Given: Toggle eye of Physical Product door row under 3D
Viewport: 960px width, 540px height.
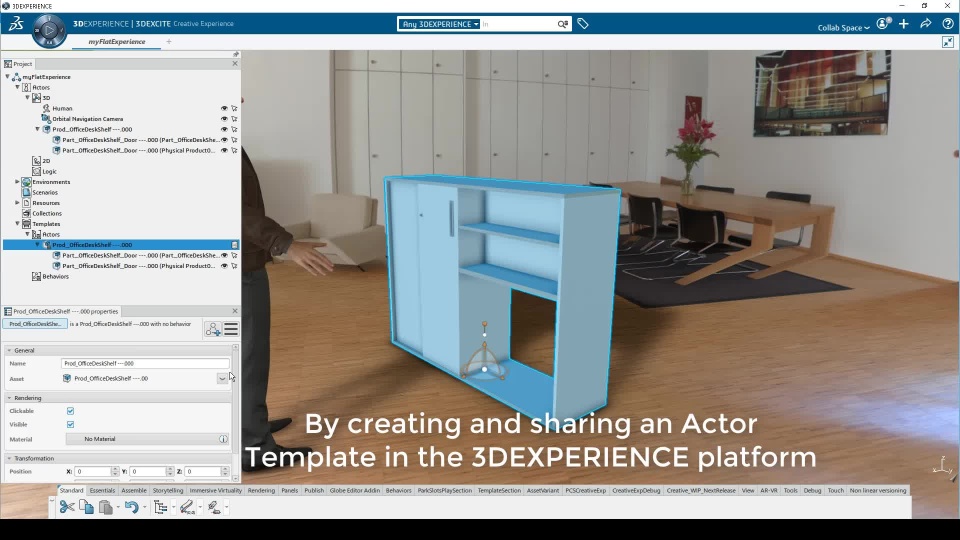Looking at the screenshot, I should [x=224, y=150].
